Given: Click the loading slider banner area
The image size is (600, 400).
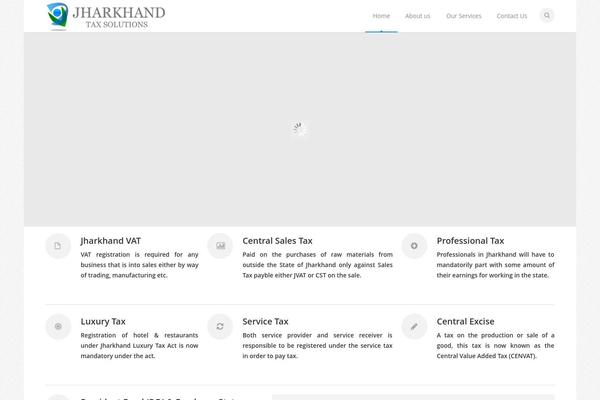Looking at the screenshot, I should point(300,129).
